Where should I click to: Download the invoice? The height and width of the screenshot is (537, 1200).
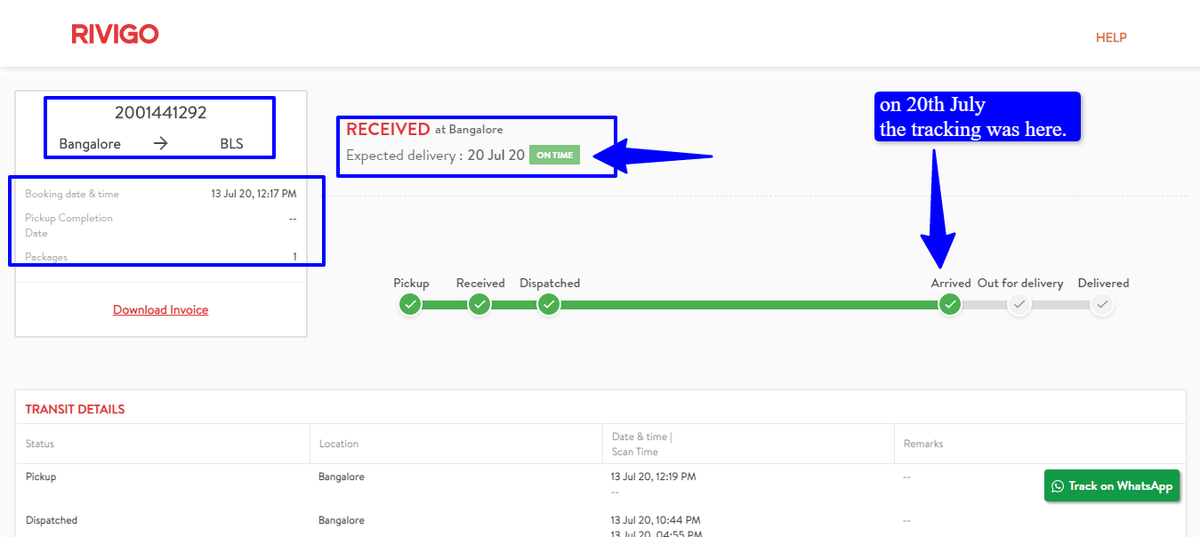click(x=161, y=310)
